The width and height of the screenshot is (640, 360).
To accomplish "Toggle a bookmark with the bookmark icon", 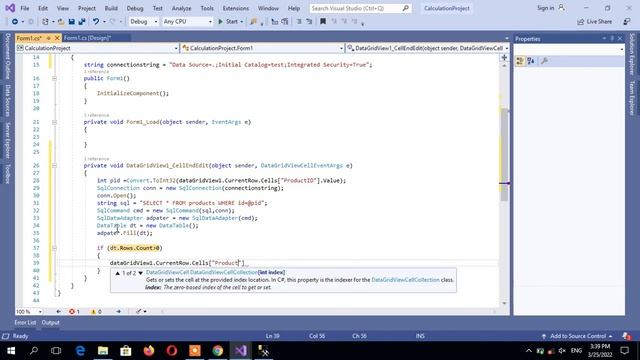I will click(x=323, y=22).
